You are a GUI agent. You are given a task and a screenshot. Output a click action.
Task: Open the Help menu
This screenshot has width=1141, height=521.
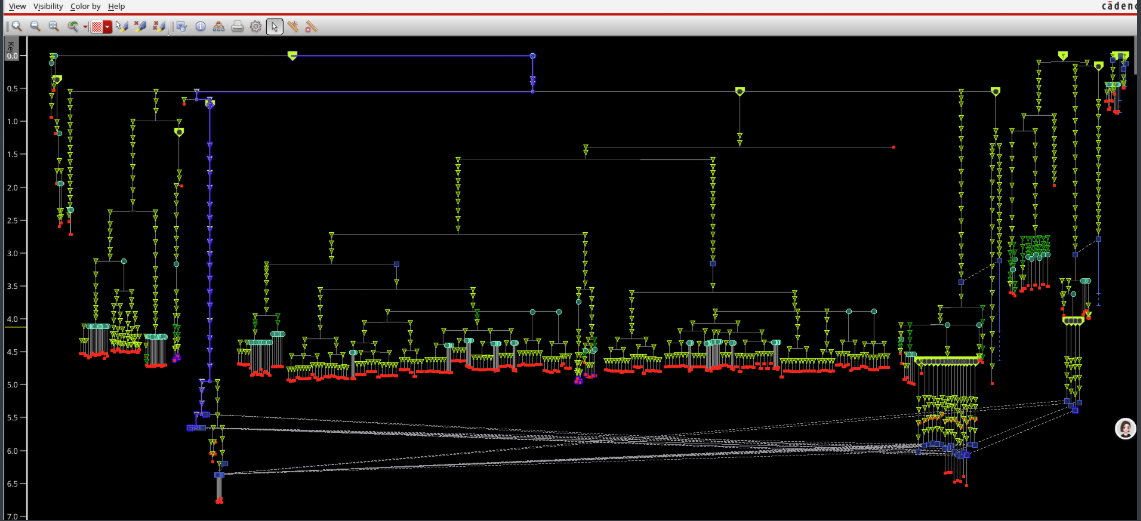point(116,6)
